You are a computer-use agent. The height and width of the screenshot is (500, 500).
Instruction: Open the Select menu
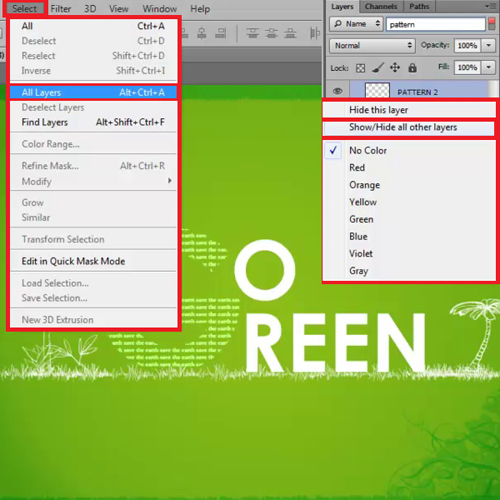(24, 9)
